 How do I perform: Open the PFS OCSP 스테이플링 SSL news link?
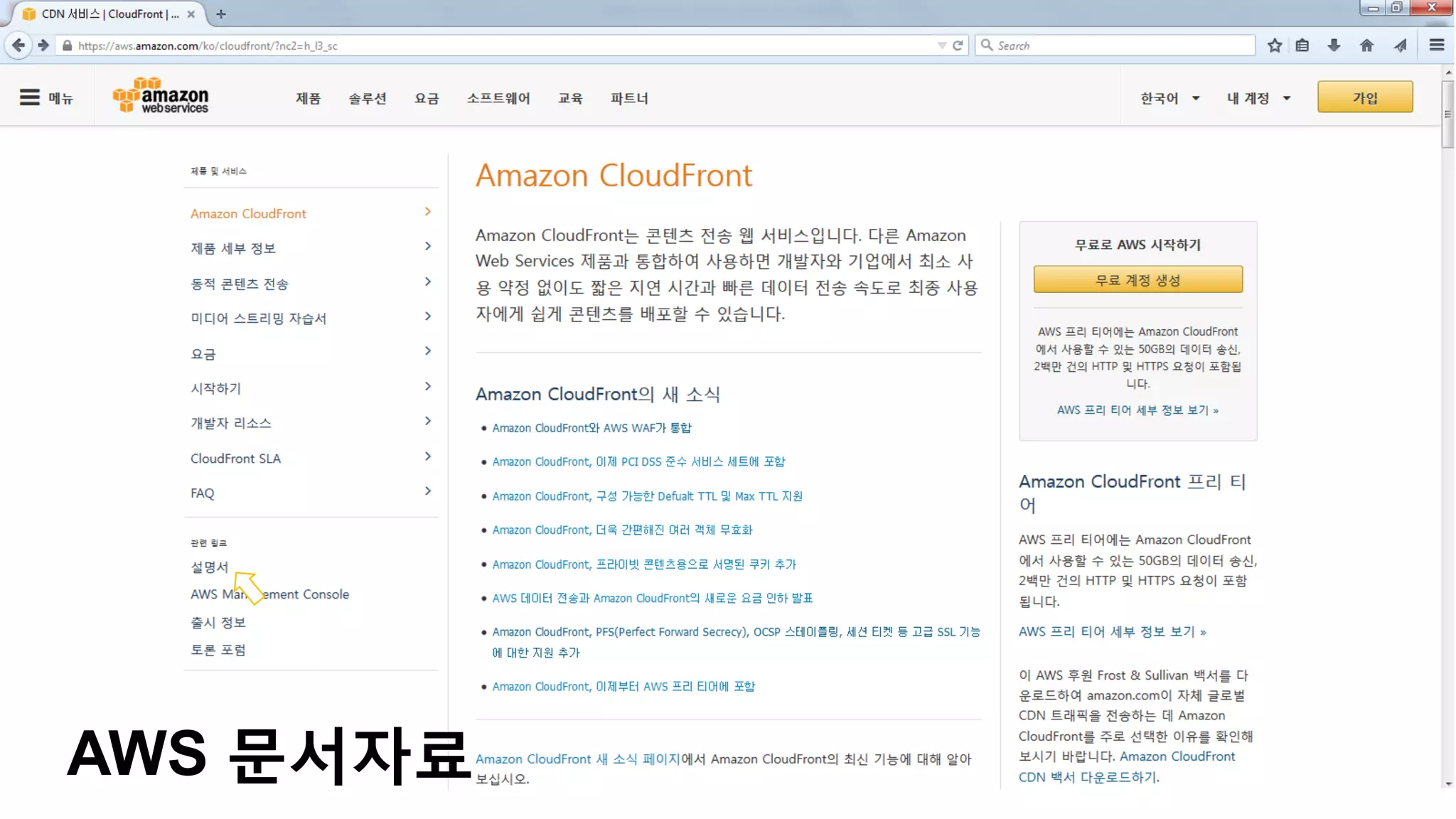click(736, 642)
